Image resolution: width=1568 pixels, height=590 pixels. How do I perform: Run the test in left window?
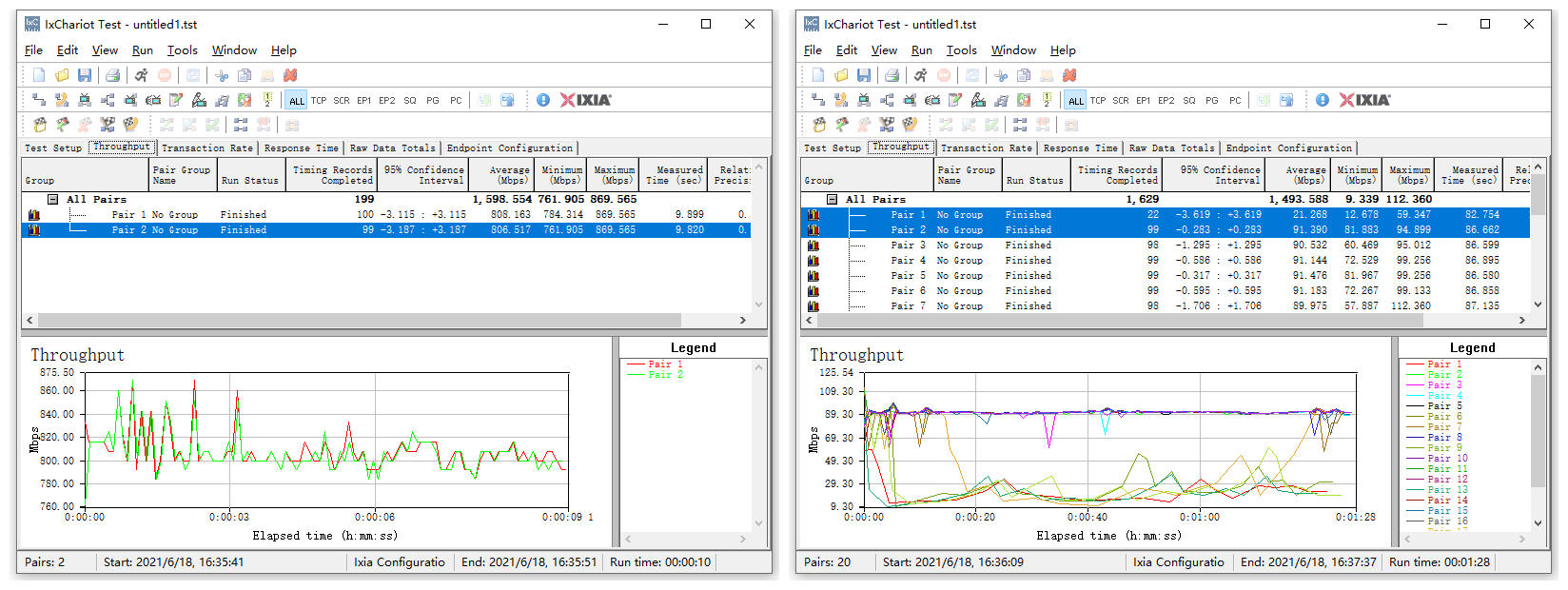tap(141, 75)
